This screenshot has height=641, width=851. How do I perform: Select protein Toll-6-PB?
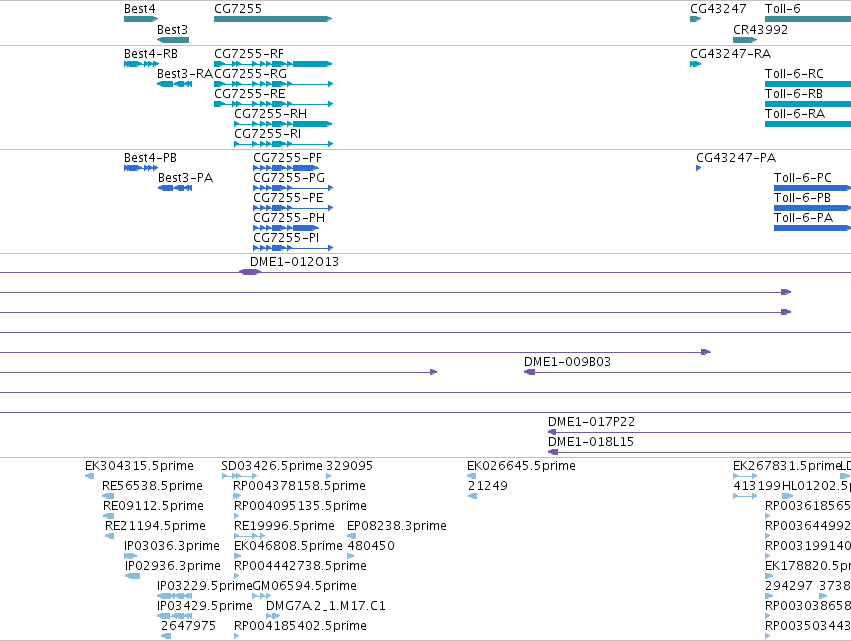tap(812, 208)
